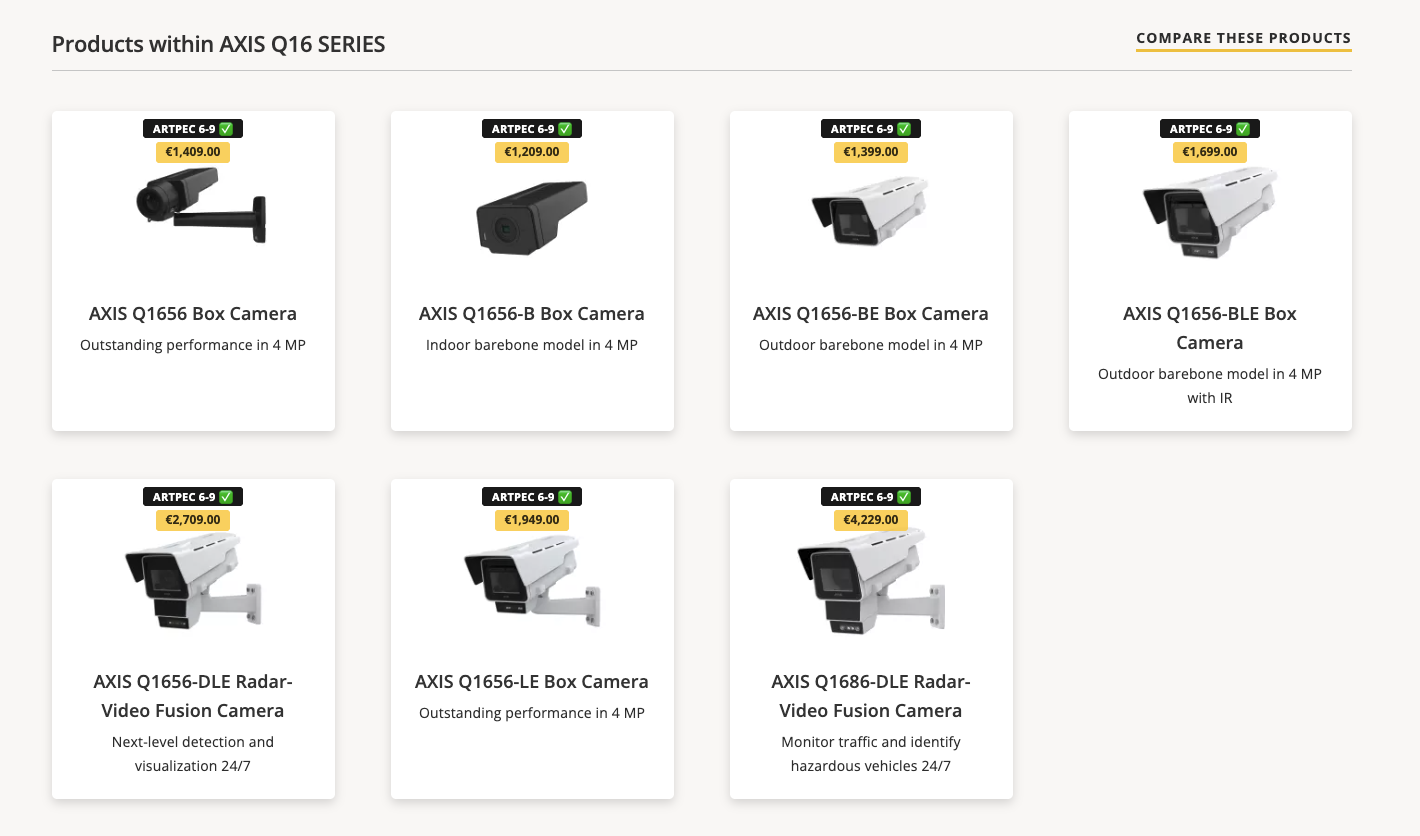
Task: Click the €1,209.00 price tag
Action: pos(532,152)
